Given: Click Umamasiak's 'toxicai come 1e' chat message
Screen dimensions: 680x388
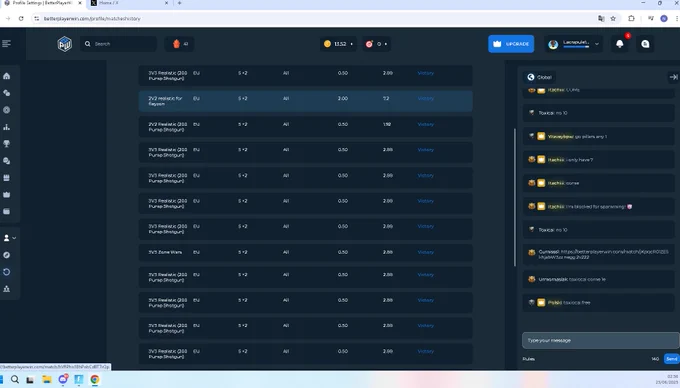Looking at the screenshot, I should pyautogui.click(x=598, y=279).
